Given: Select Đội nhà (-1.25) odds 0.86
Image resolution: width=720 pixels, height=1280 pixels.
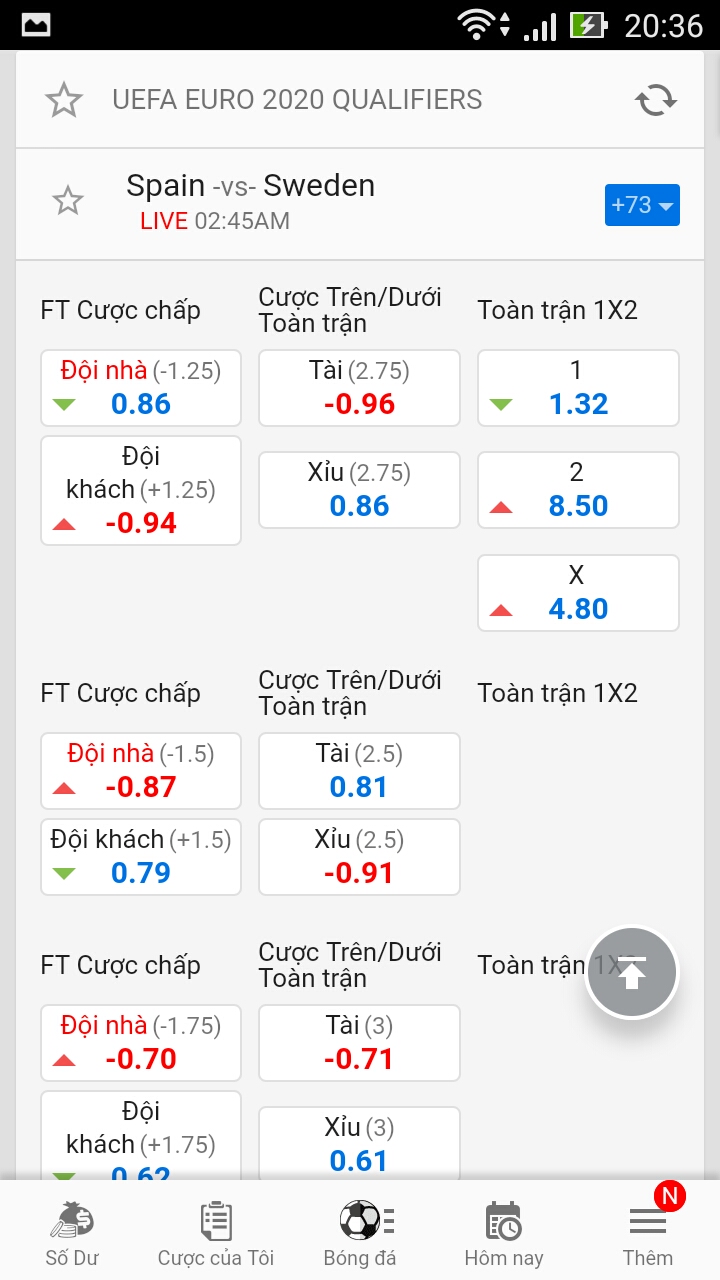Looking at the screenshot, I should pyautogui.click(x=141, y=388).
